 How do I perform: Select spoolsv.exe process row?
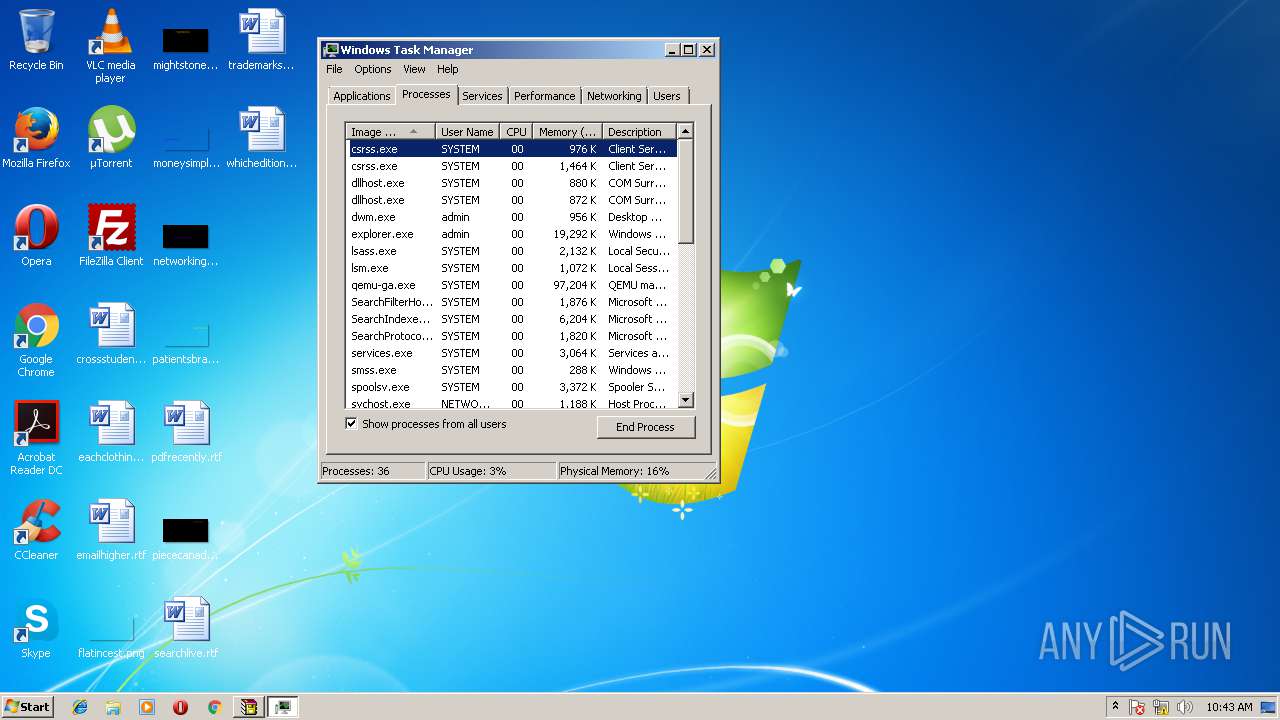pos(512,387)
